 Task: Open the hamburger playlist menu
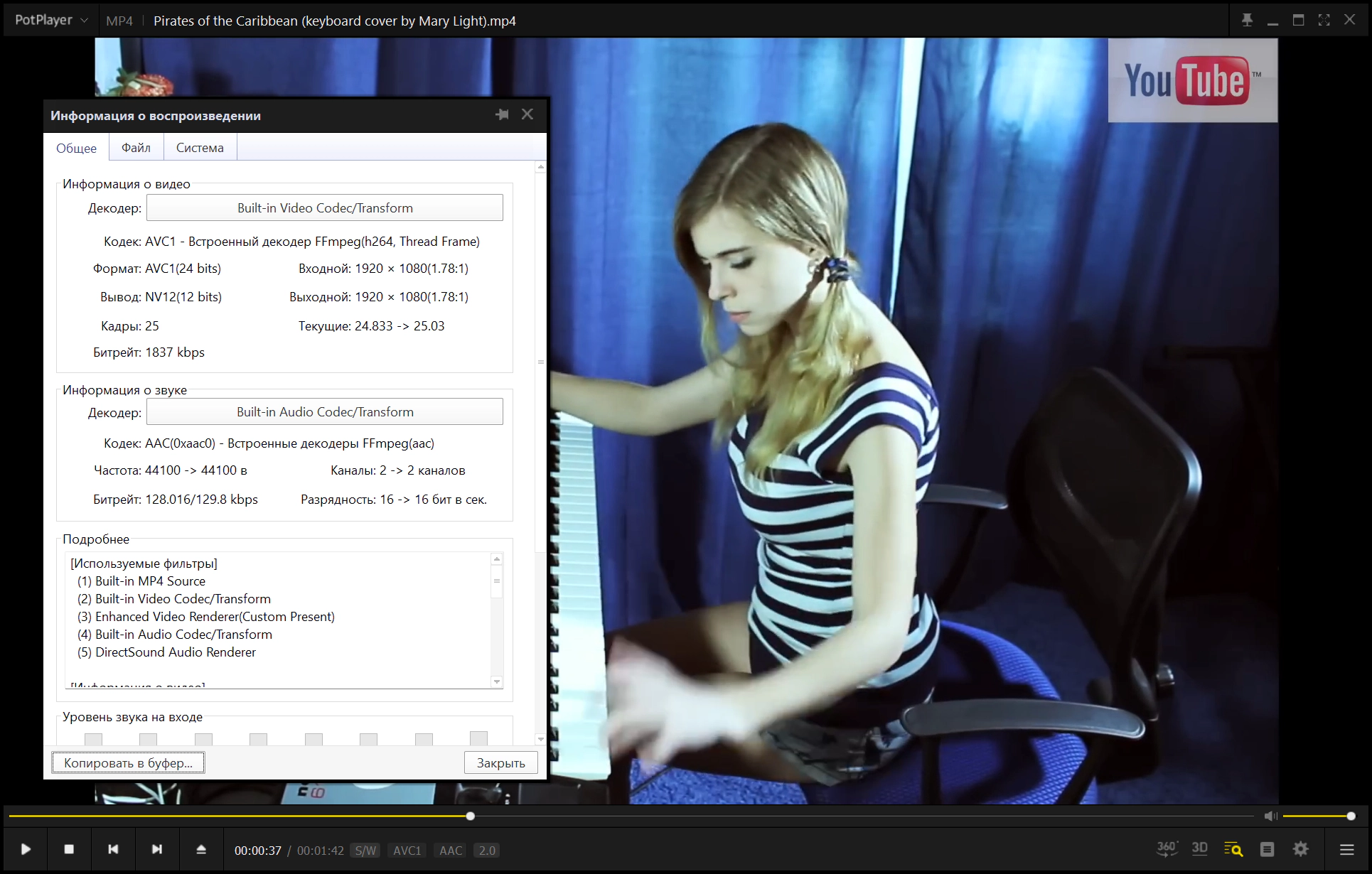(1346, 849)
